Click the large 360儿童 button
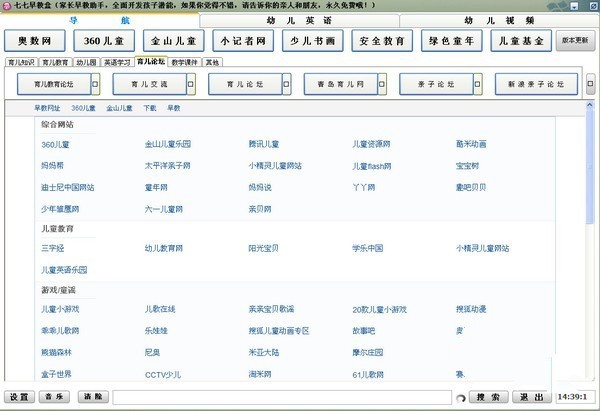Image resolution: width=600 pixels, height=411 pixels. coord(104,41)
